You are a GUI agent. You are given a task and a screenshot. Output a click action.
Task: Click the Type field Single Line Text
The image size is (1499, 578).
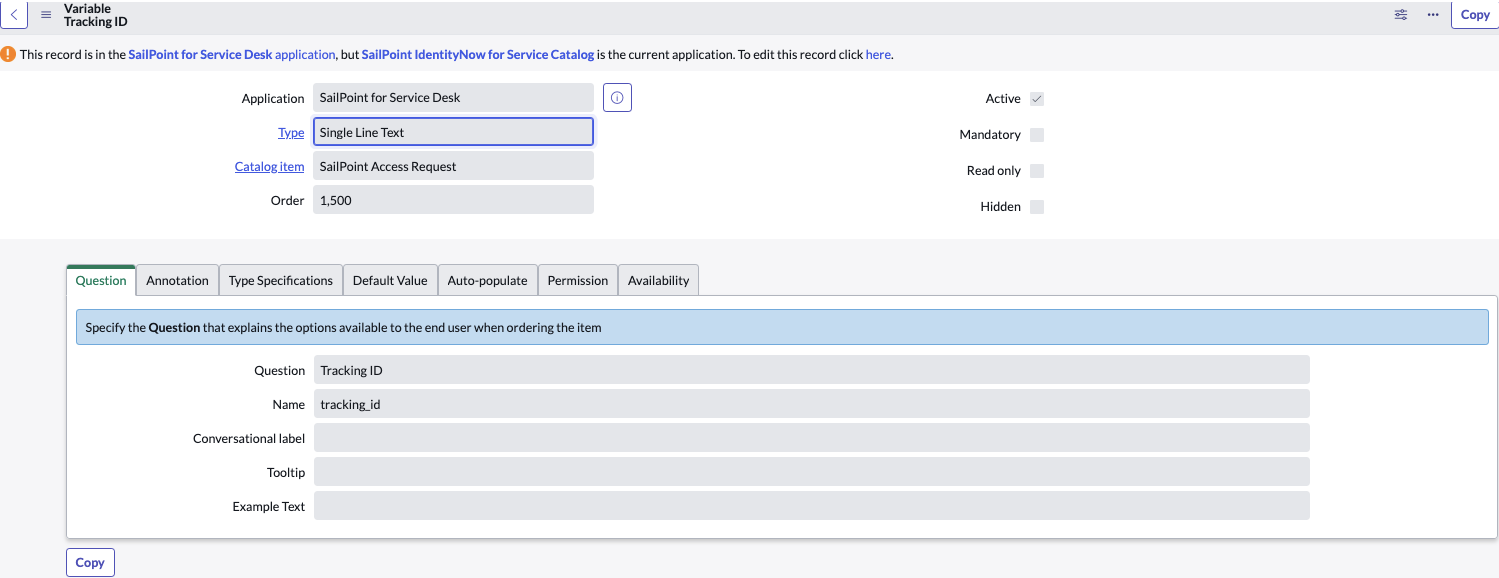pos(453,132)
